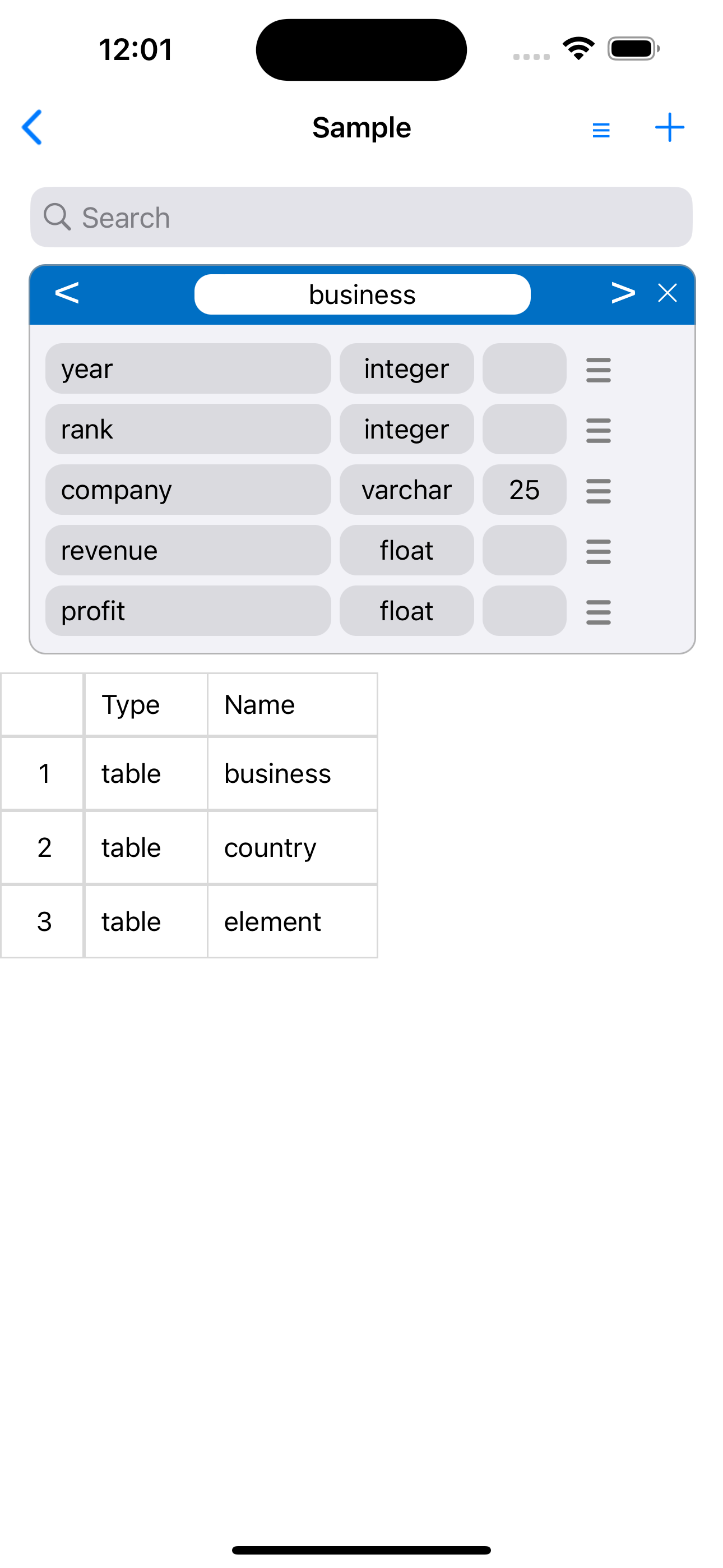This screenshot has height=1568, width=723.
Task: Edit the business table name field
Action: tap(362, 294)
